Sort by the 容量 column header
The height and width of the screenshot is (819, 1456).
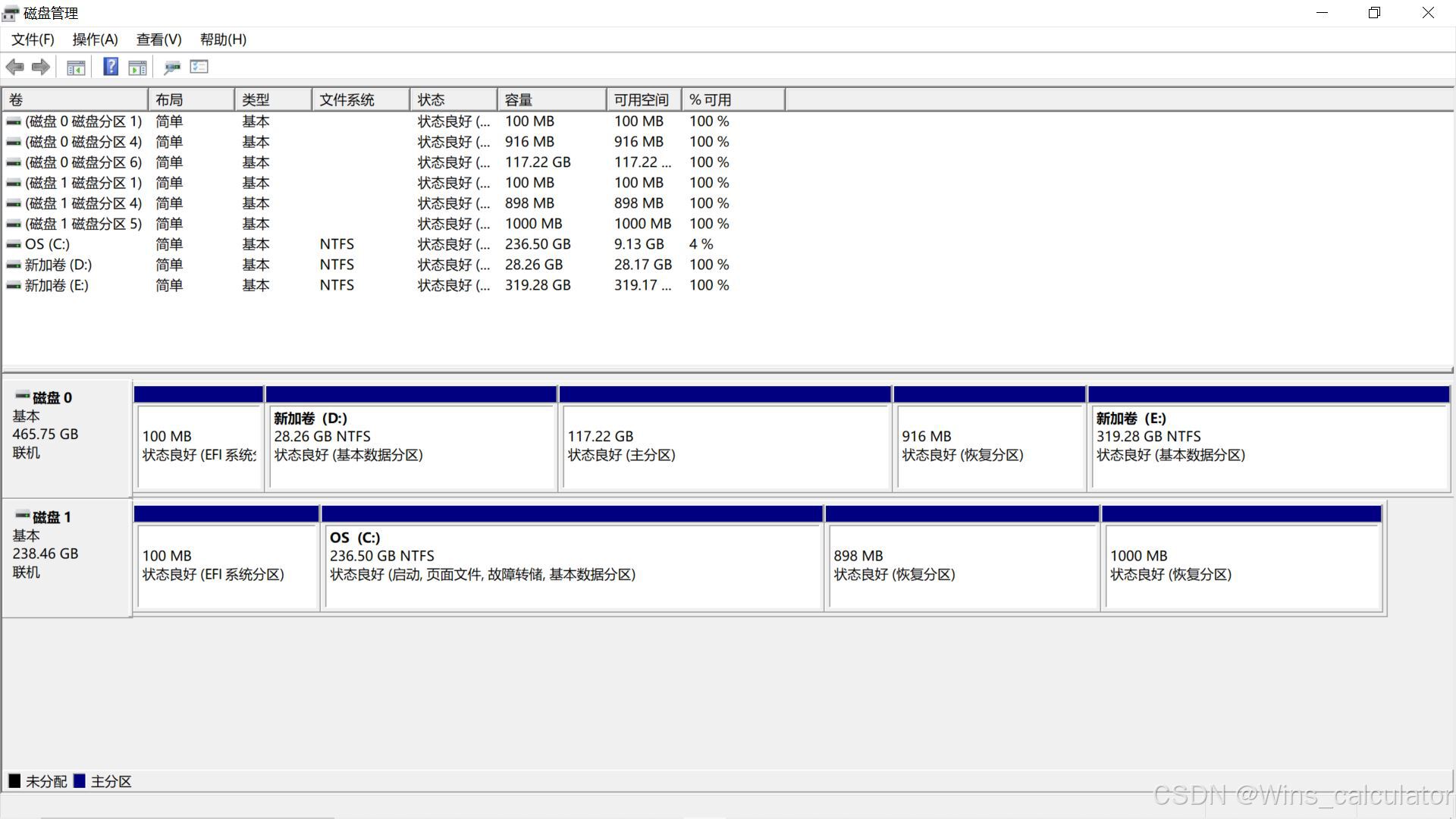[x=551, y=100]
